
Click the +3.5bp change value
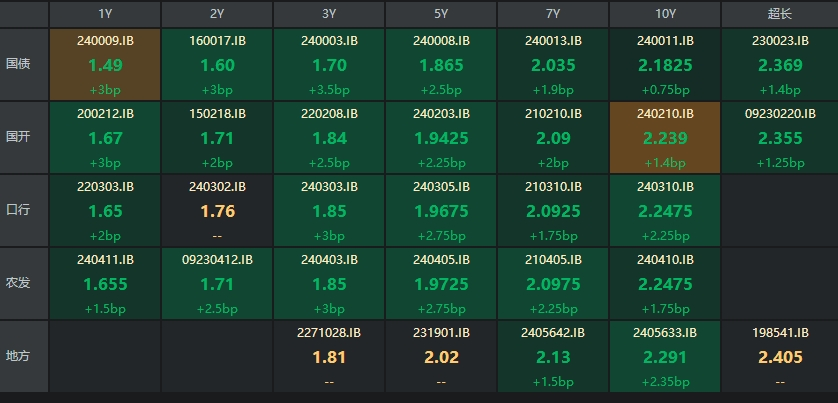[329, 90]
